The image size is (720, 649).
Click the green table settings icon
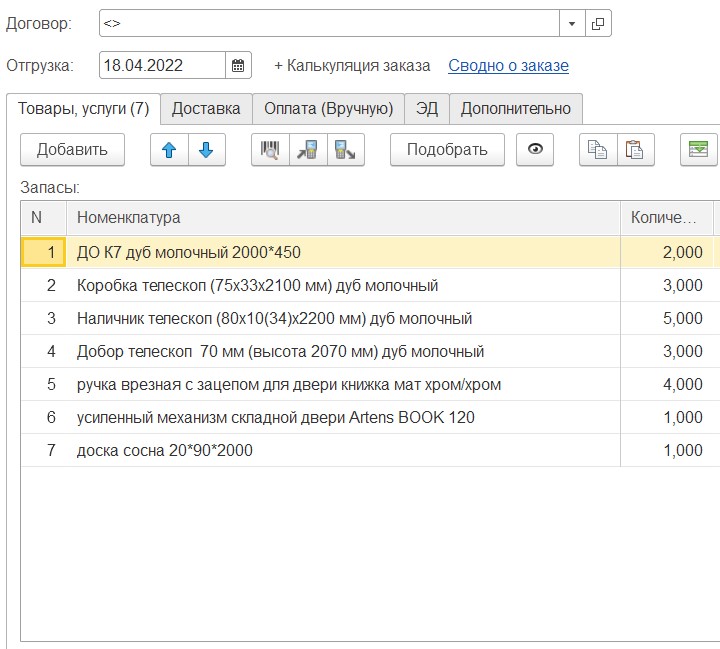coord(698,150)
